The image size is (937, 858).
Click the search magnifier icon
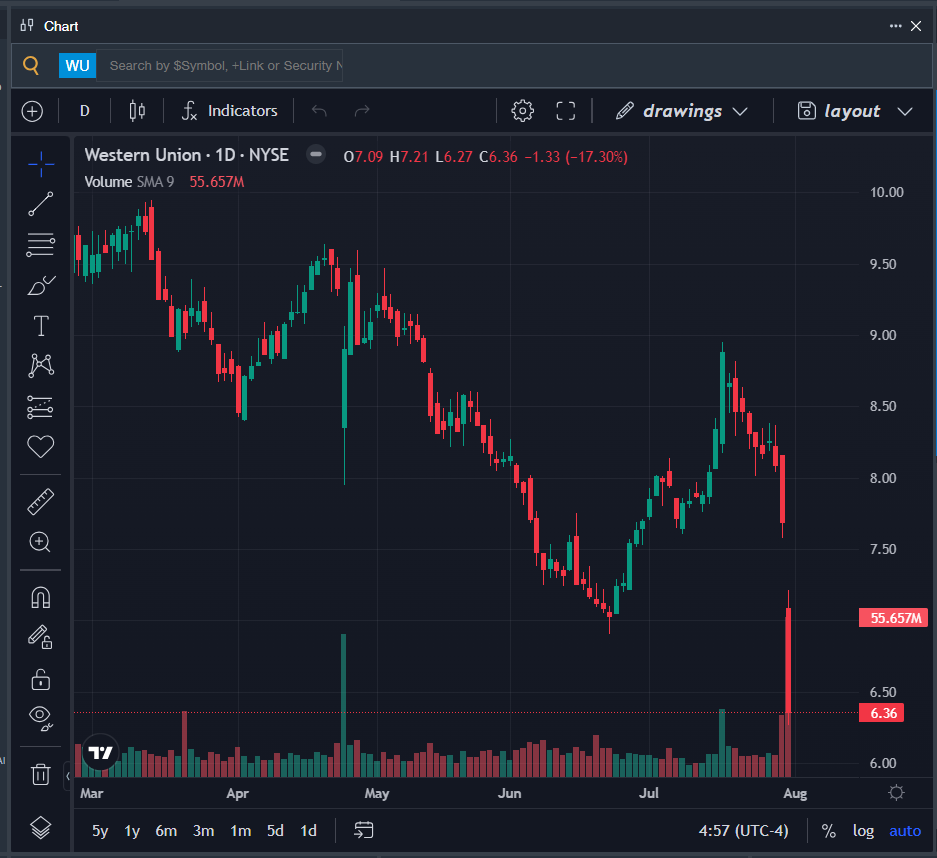pos(31,65)
